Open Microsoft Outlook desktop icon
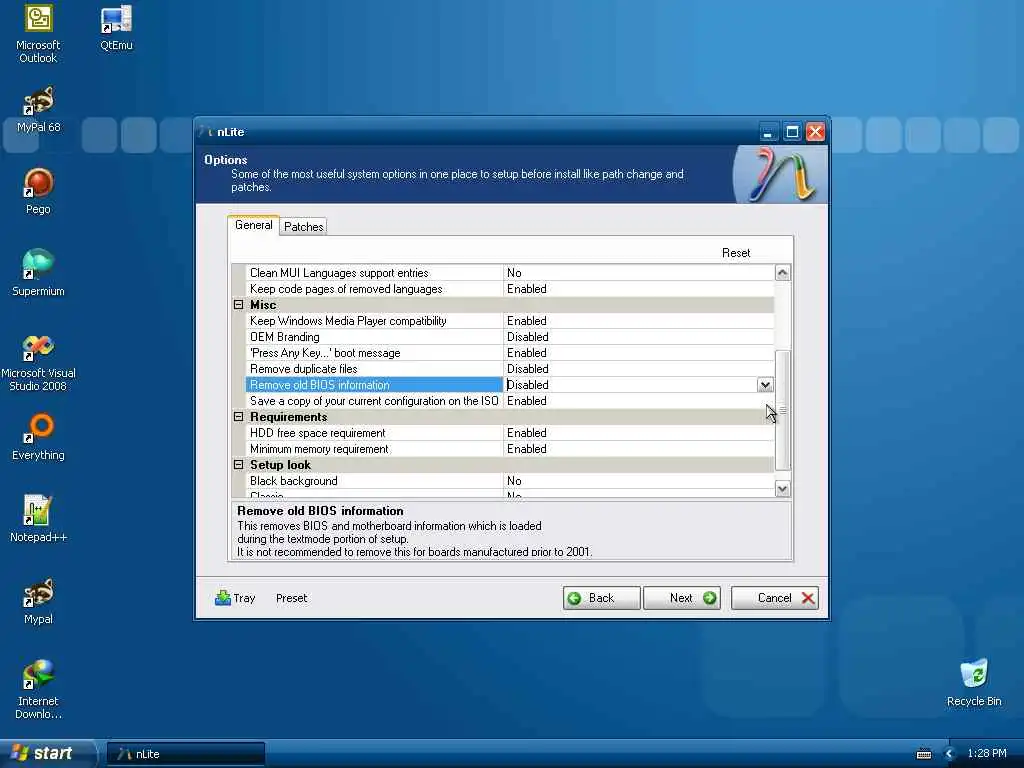This screenshot has width=1024, height=768. 38,34
